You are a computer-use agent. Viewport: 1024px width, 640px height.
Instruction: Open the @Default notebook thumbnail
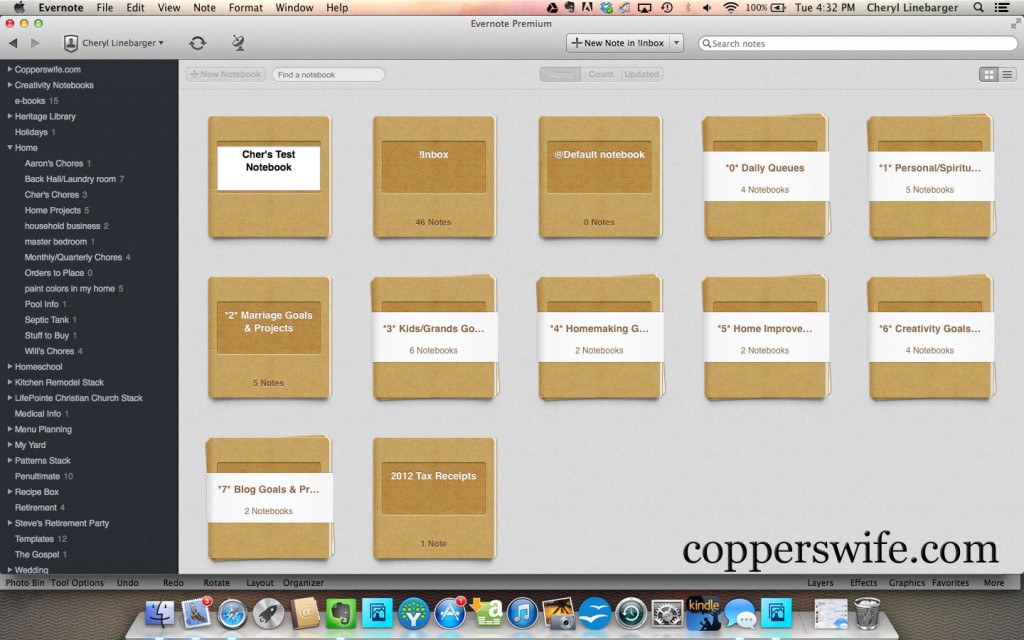(600, 177)
